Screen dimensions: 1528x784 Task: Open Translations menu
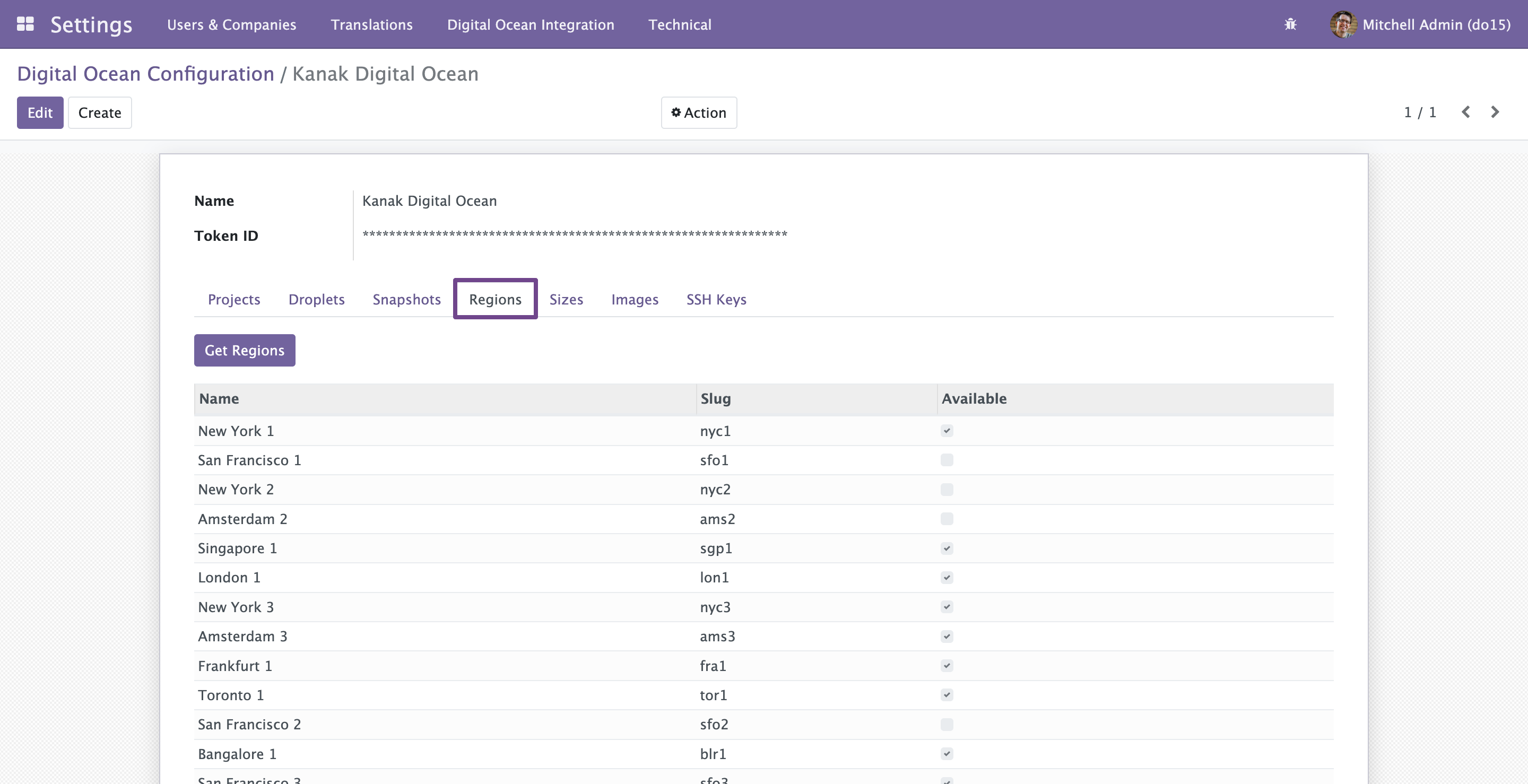coord(371,24)
